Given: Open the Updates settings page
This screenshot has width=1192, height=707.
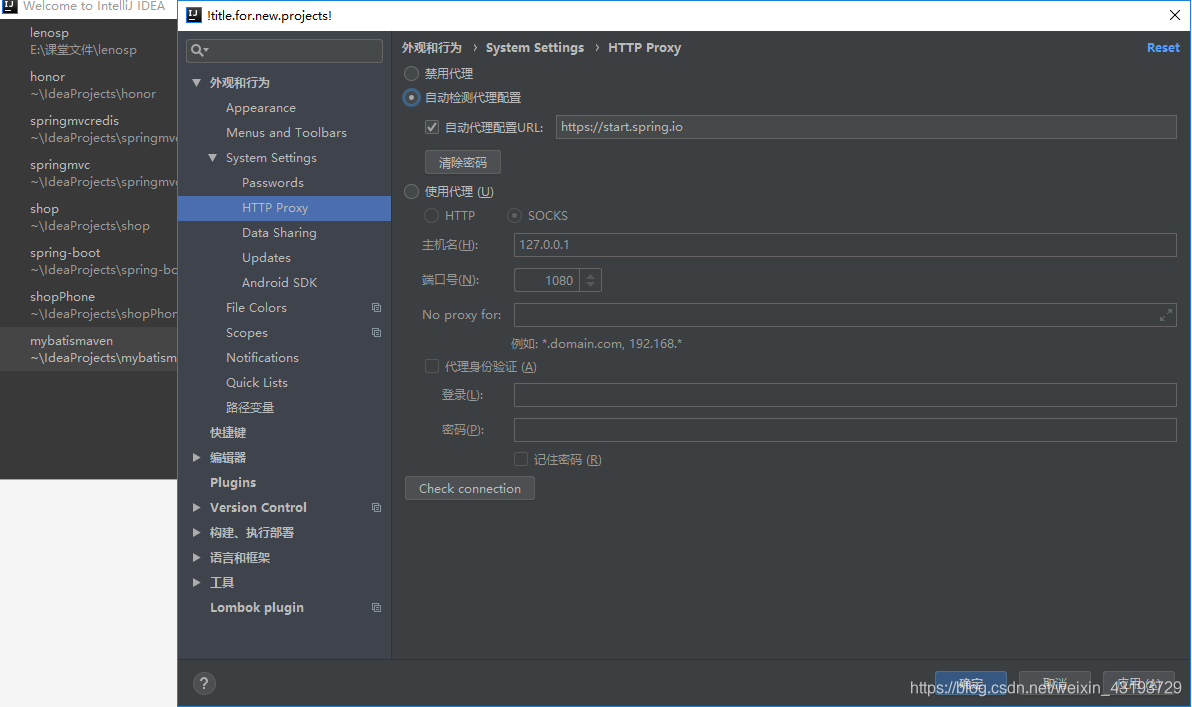Looking at the screenshot, I should point(266,258).
